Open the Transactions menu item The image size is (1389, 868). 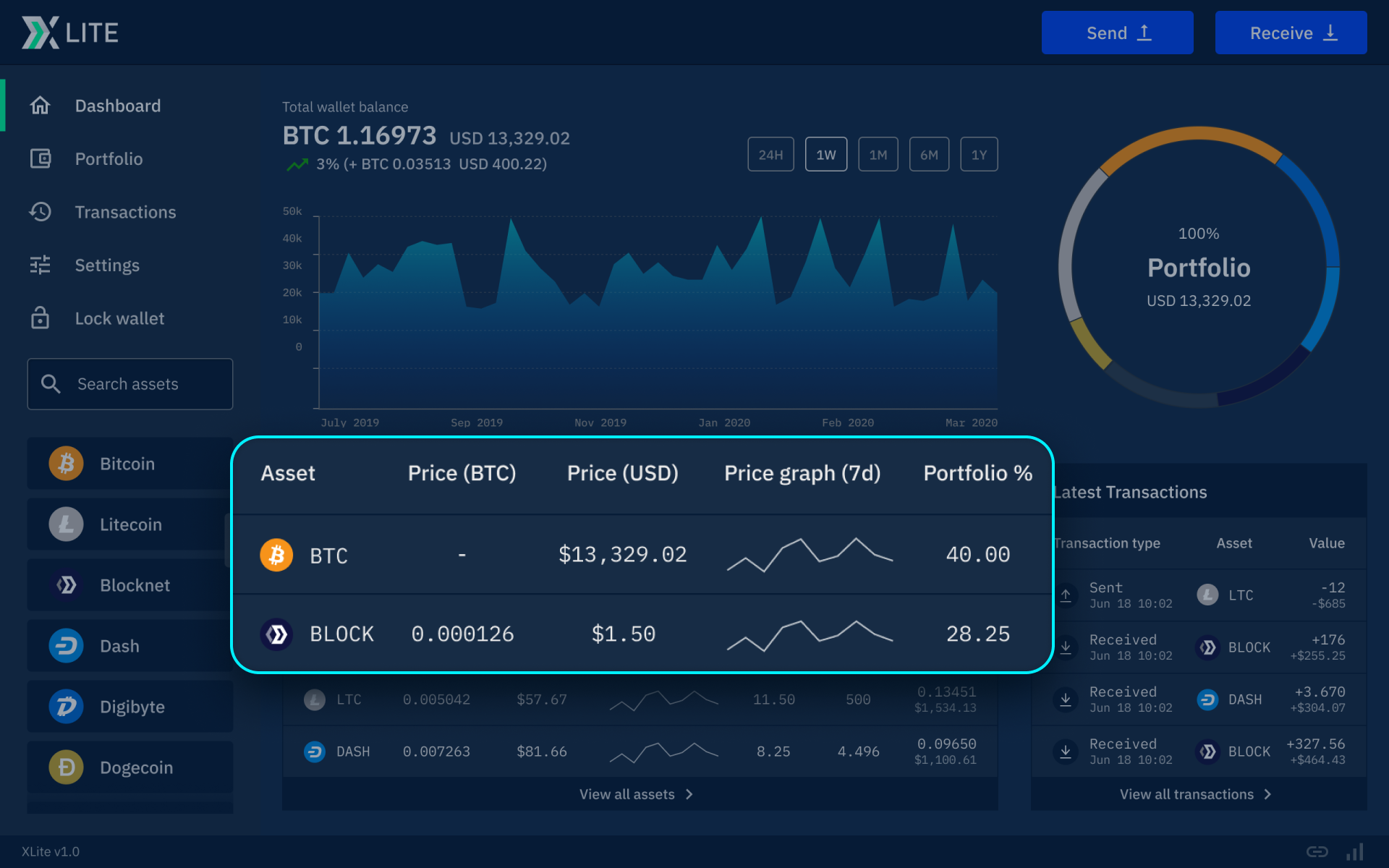coord(125,212)
